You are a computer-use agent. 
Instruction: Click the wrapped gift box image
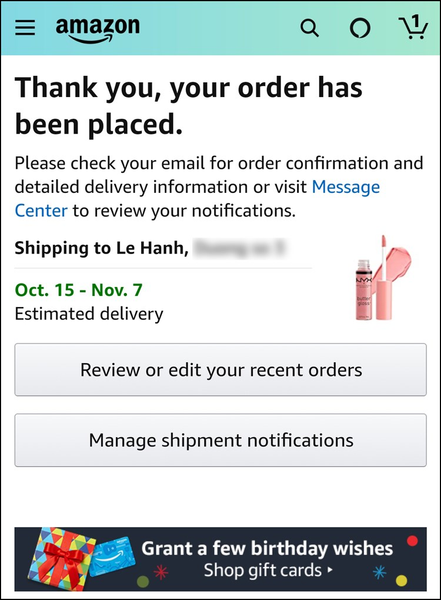(61, 559)
